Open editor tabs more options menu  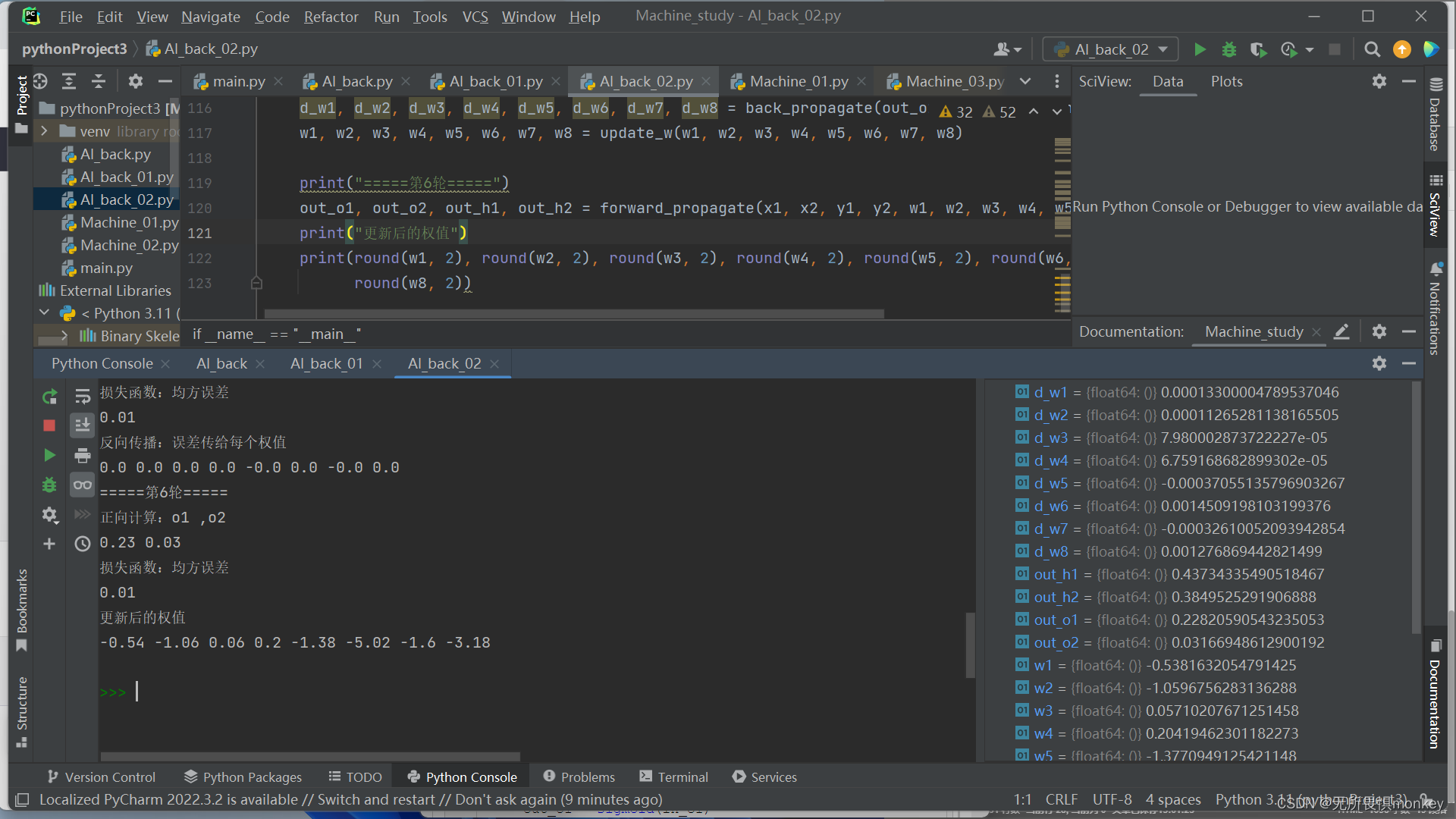(1056, 81)
